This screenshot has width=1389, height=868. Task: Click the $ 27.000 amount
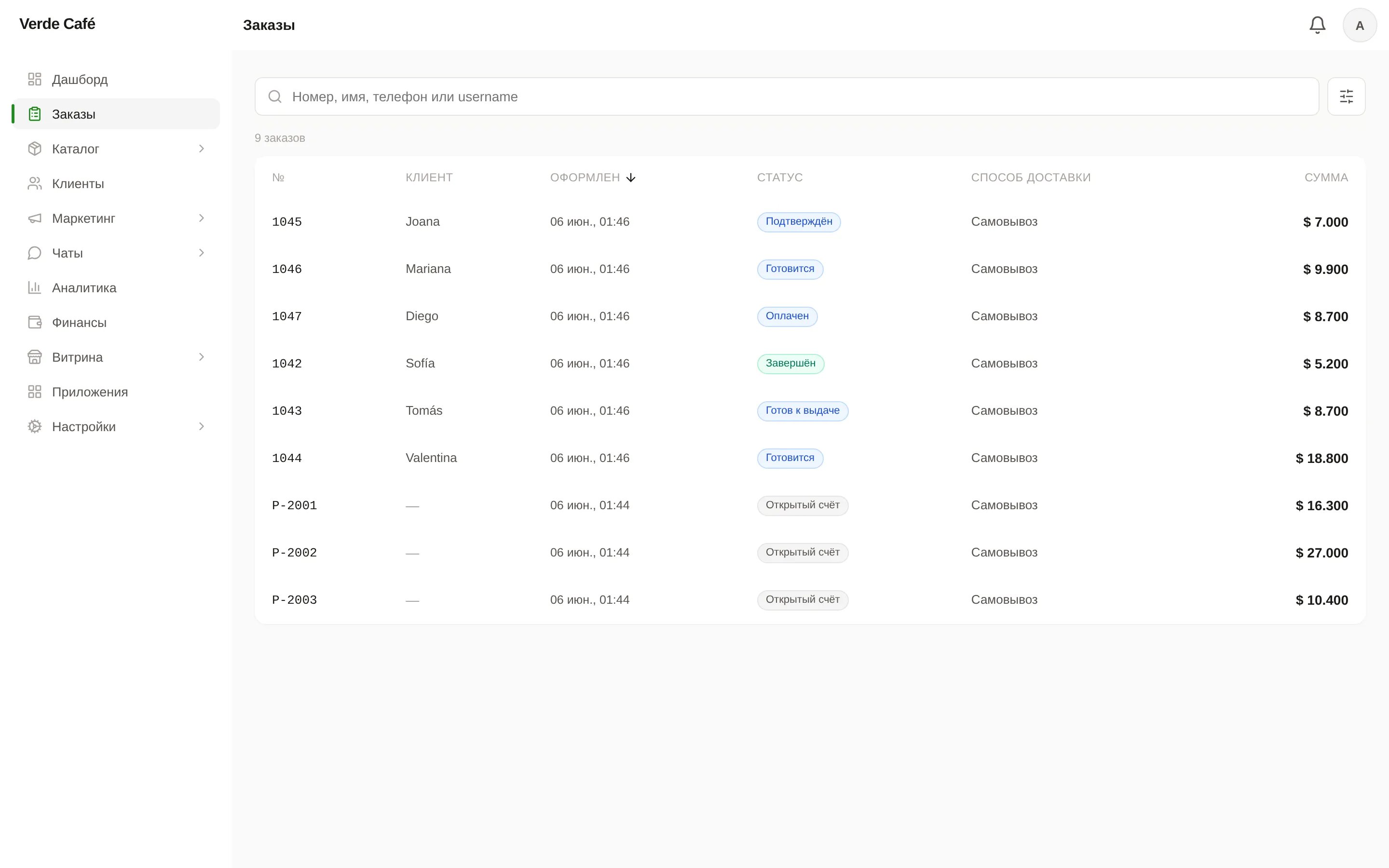1321,553
